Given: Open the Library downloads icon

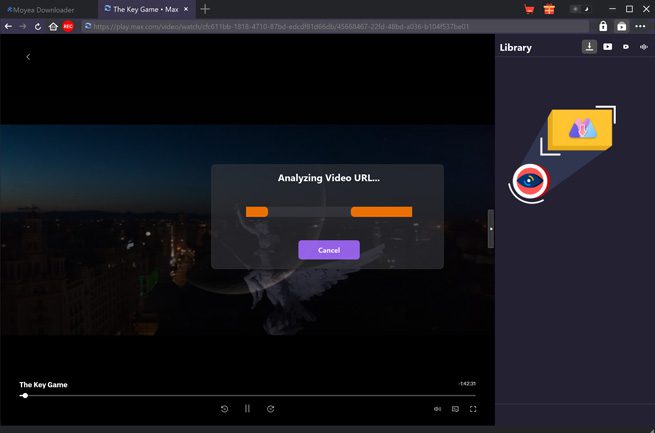Looking at the screenshot, I should click(x=590, y=47).
